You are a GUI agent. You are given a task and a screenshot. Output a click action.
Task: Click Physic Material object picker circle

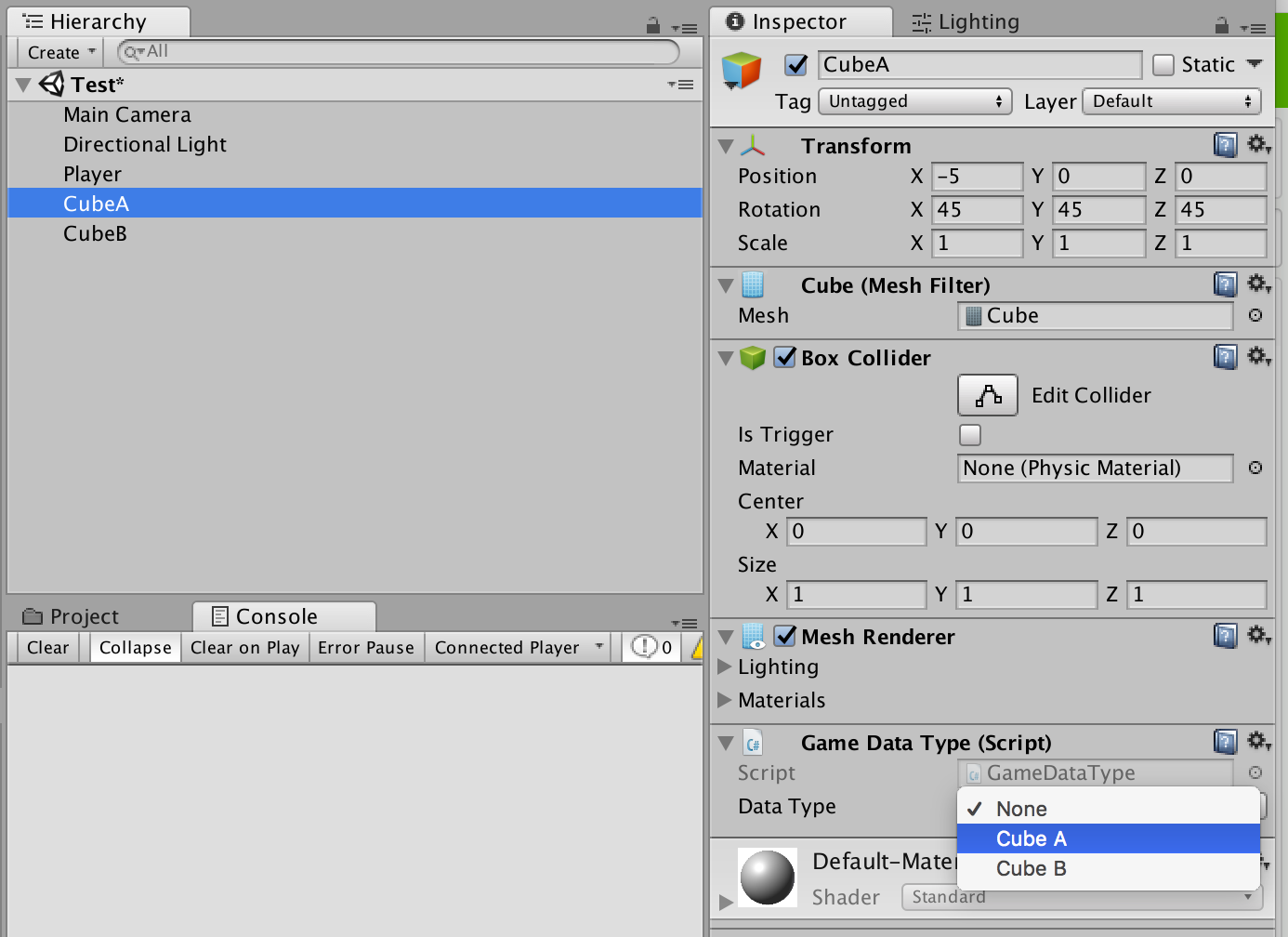[x=1255, y=468]
